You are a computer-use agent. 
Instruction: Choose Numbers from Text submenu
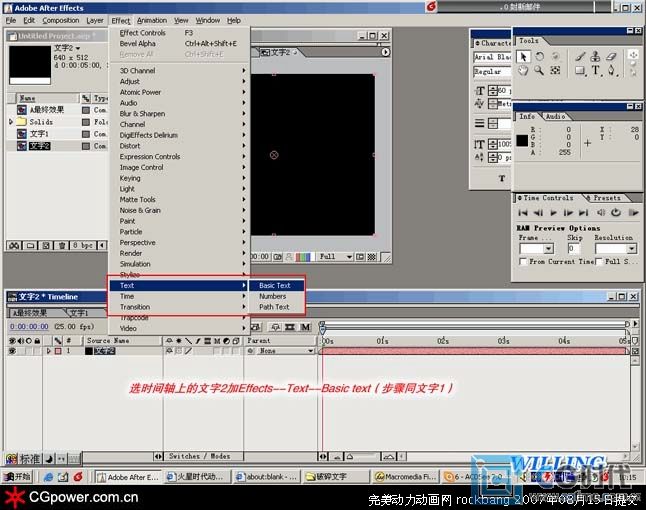pyautogui.click(x=276, y=296)
